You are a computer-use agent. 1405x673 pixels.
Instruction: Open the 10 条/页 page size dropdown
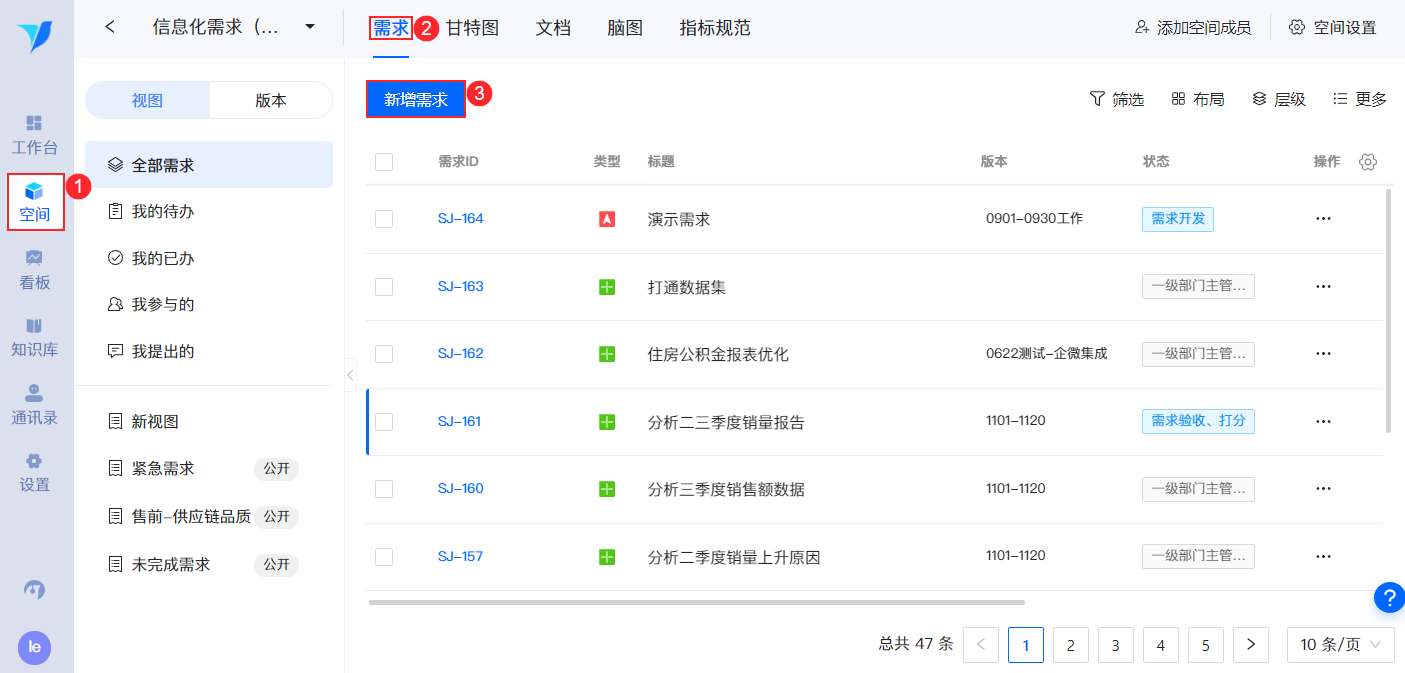click(1340, 645)
